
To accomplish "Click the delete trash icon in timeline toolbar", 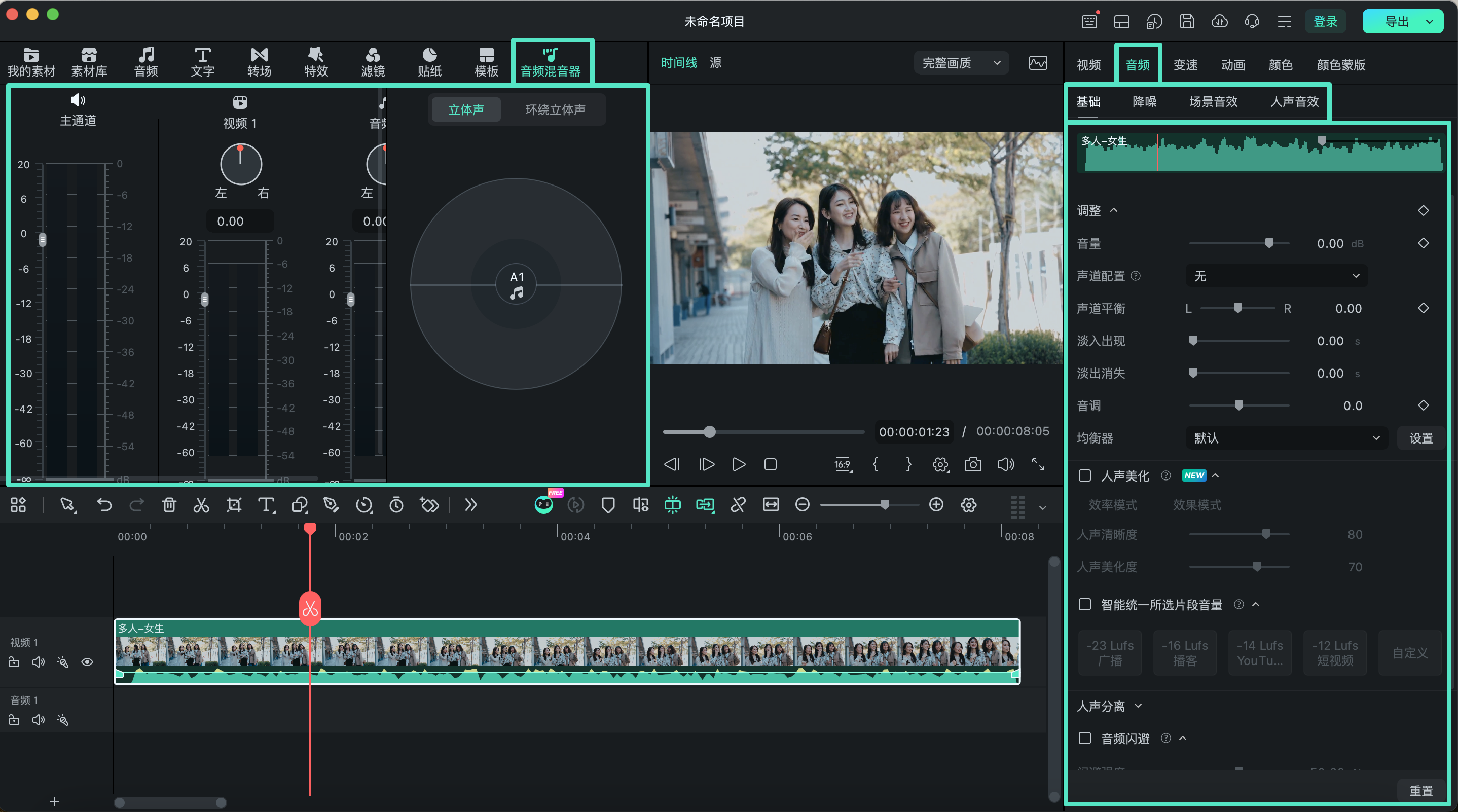I will (x=169, y=505).
